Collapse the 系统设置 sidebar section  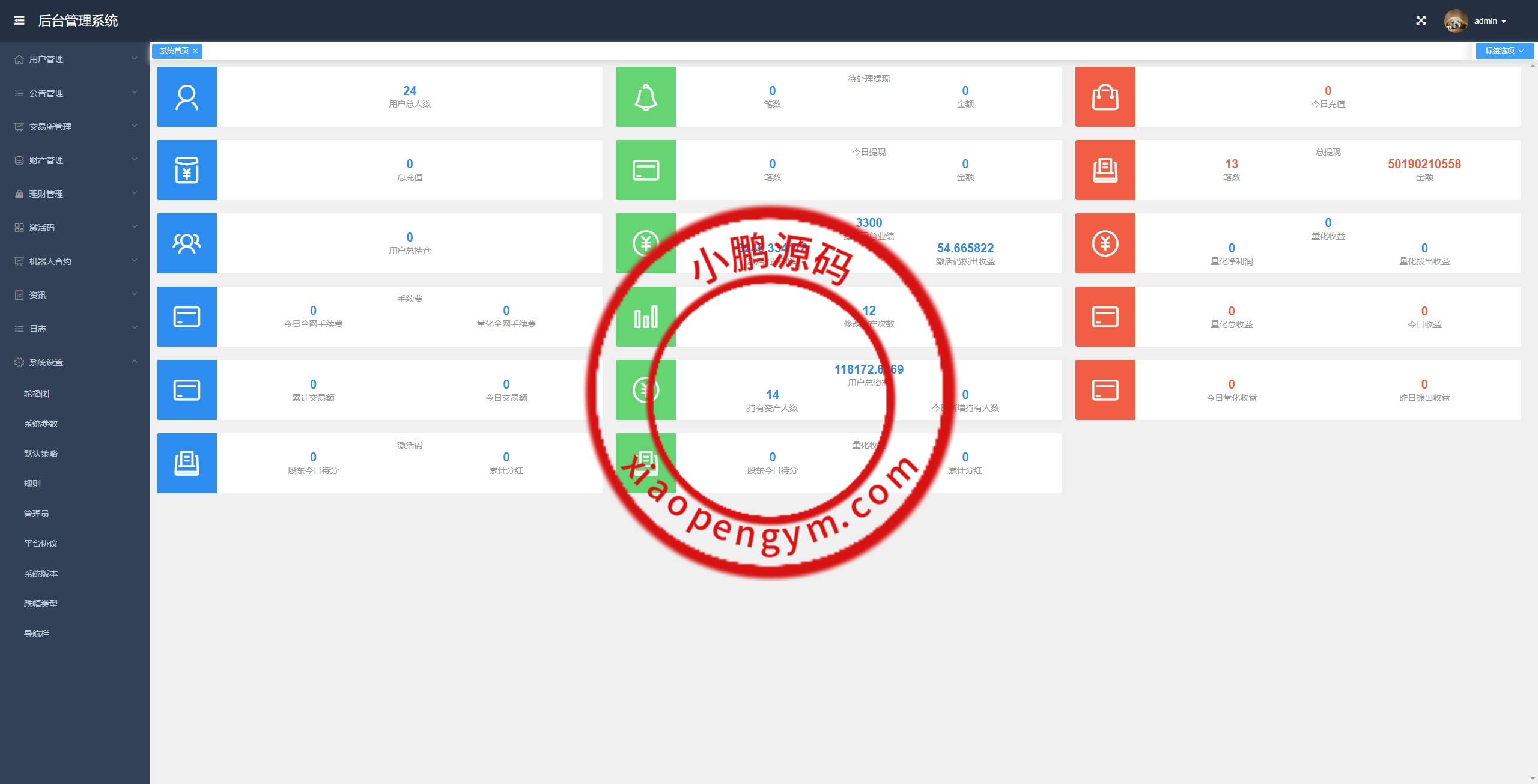[75, 362]
